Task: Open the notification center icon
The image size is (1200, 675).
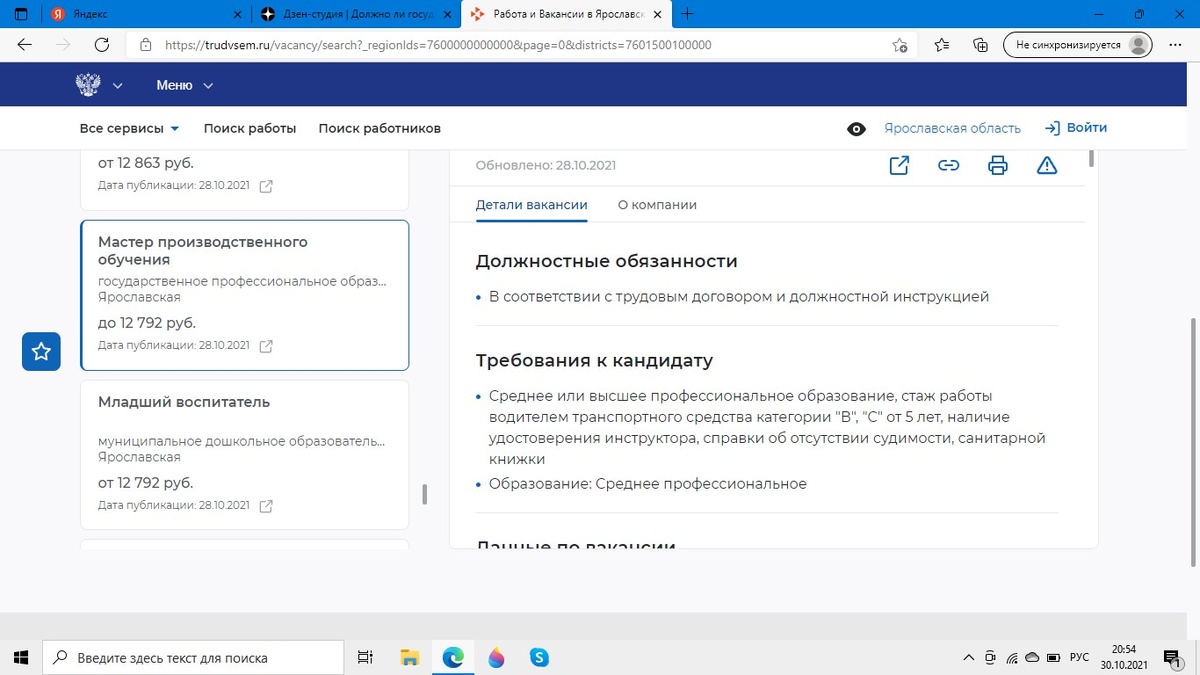Action: click(1174, 657)
